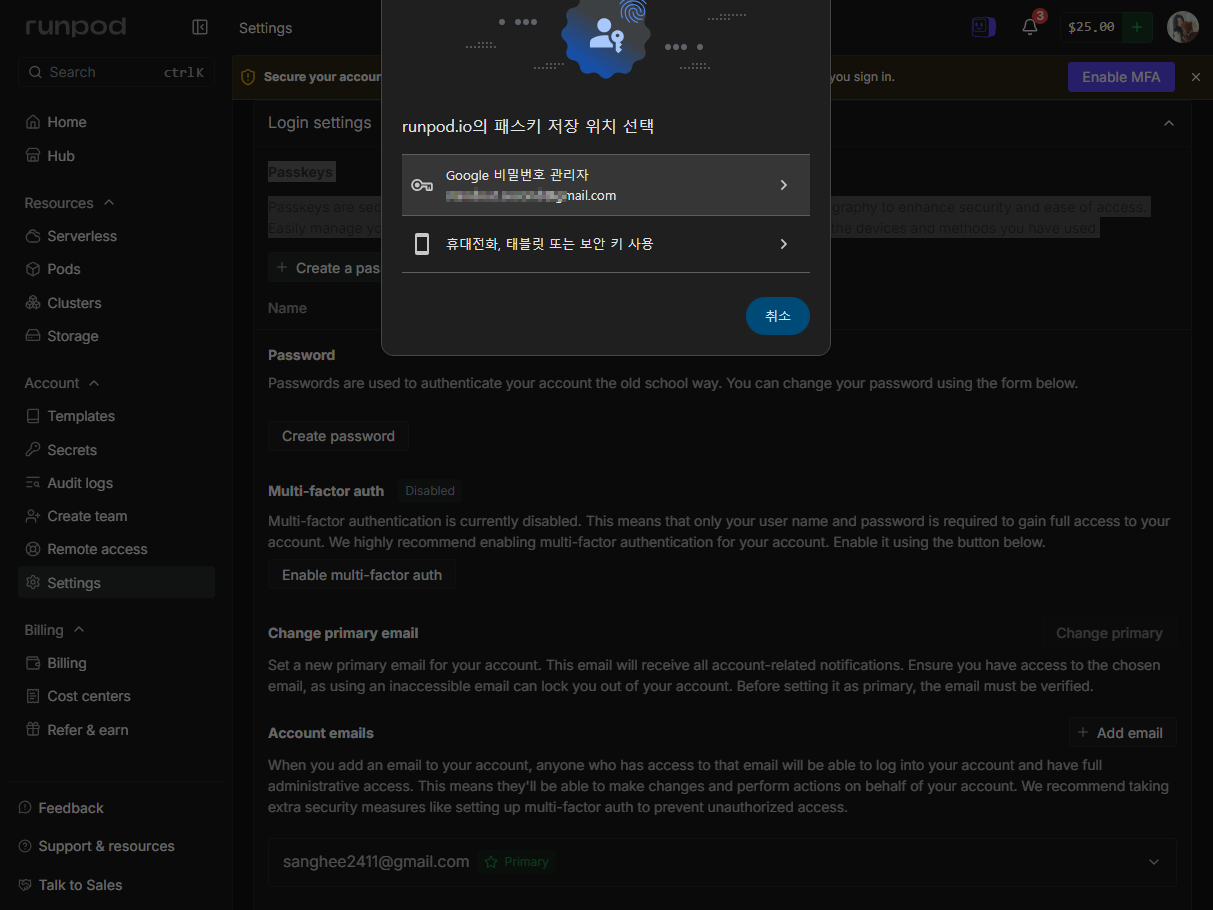Click the Account emails heading

321,733
